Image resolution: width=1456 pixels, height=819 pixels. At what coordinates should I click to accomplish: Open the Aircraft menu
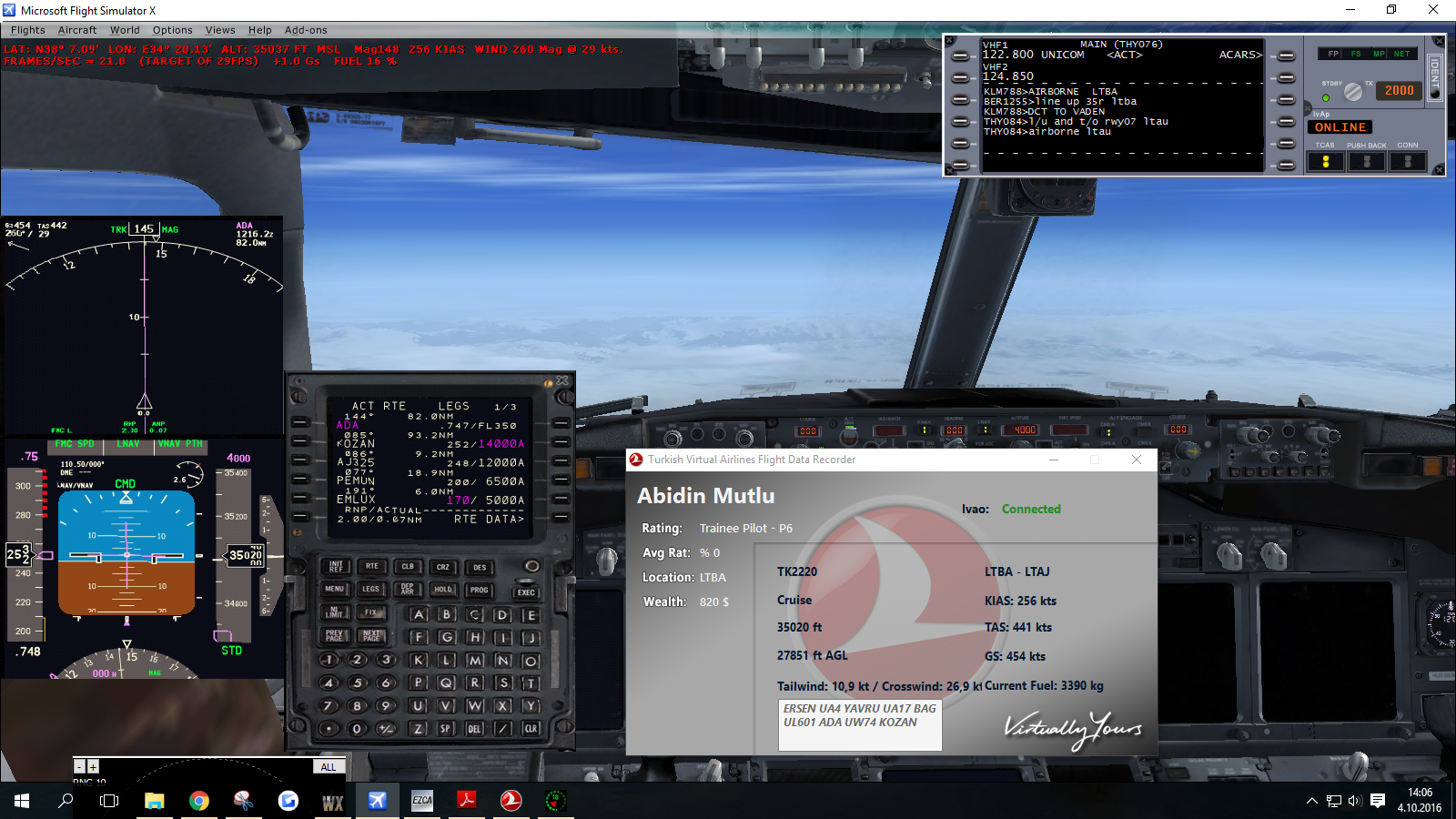[77, 30]
